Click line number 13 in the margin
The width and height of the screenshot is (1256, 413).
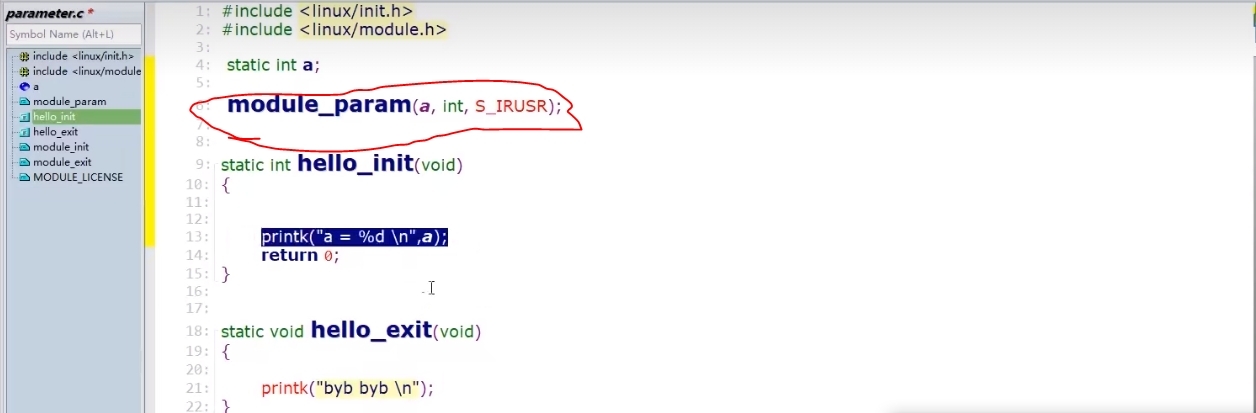199,237
